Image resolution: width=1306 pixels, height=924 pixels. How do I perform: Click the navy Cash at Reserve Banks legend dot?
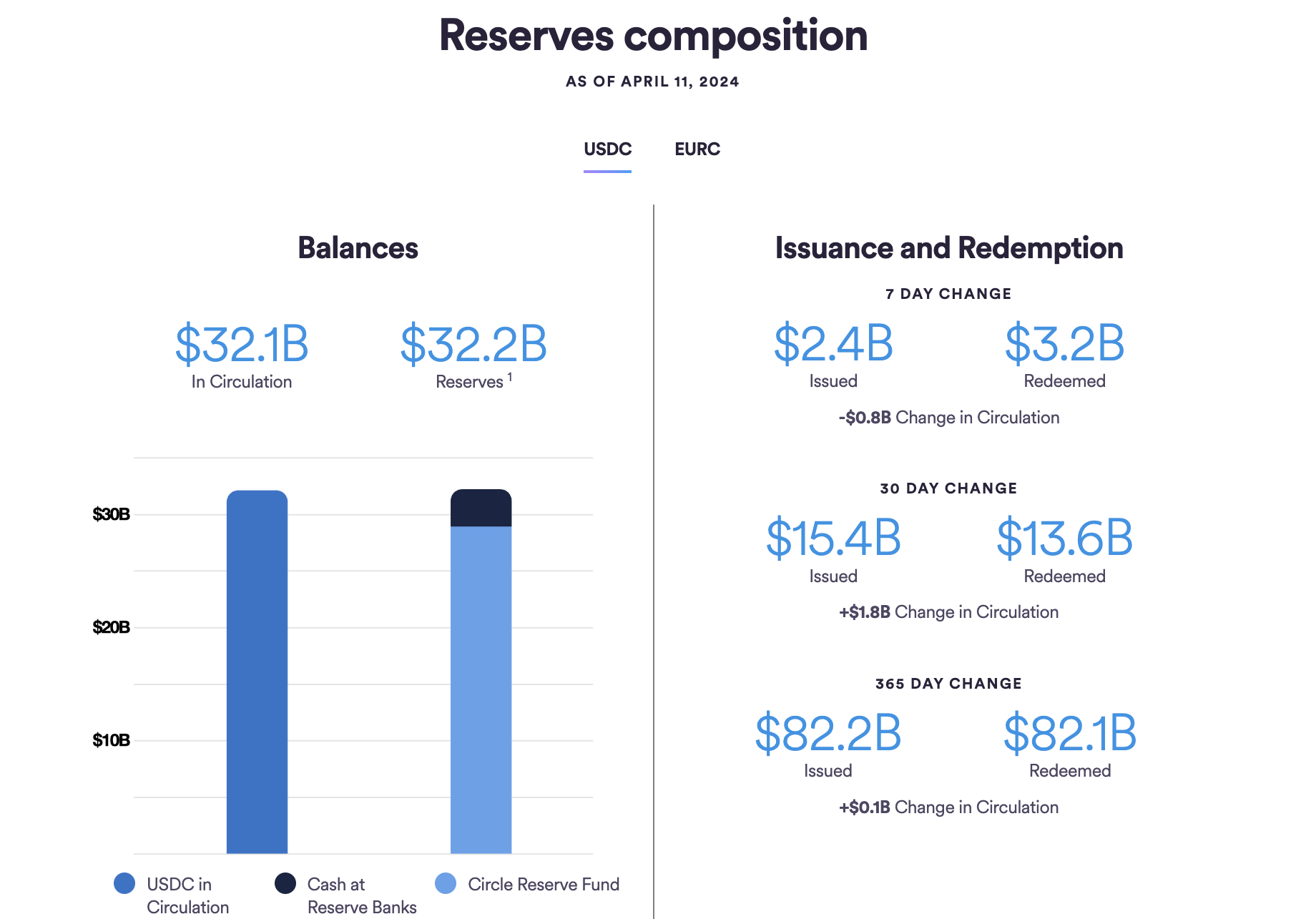point(285,884)
